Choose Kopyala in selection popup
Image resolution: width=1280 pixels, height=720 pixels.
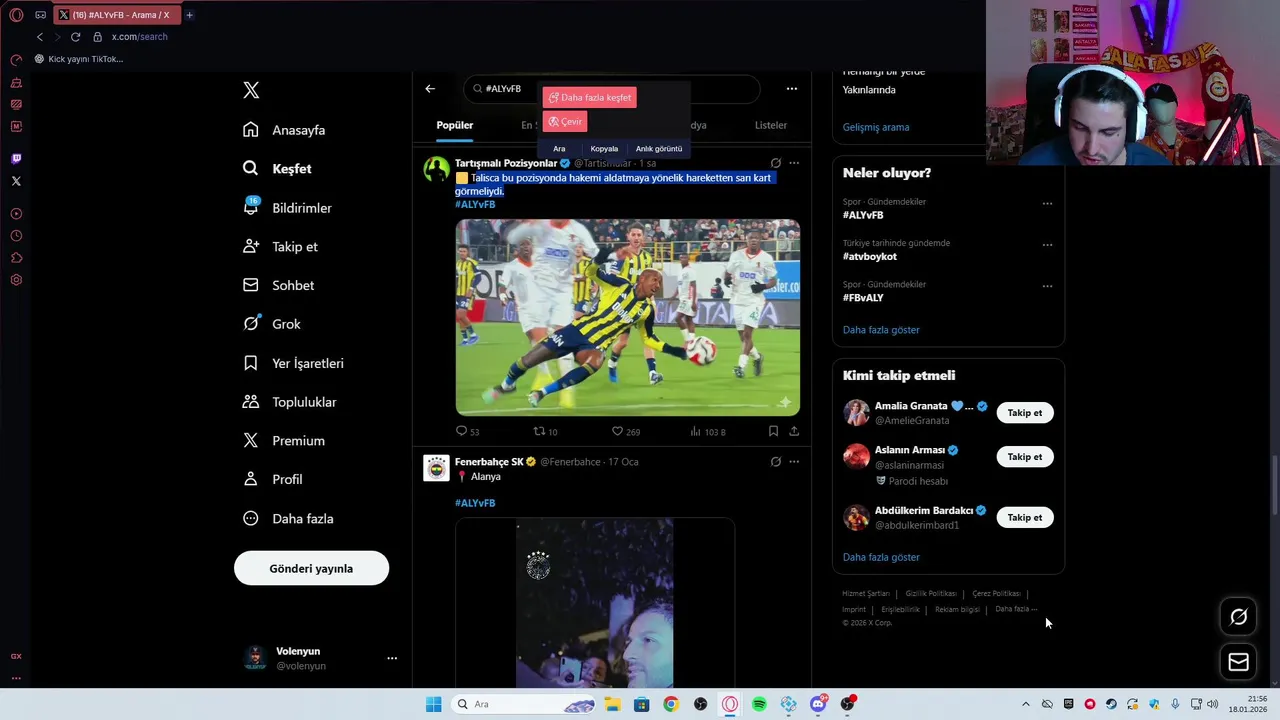pos(604,149)
